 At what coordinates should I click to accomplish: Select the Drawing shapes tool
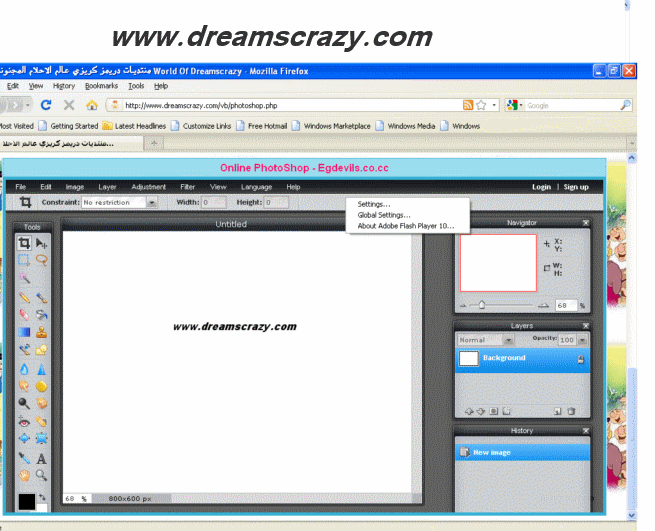click(x=41, y=350)
